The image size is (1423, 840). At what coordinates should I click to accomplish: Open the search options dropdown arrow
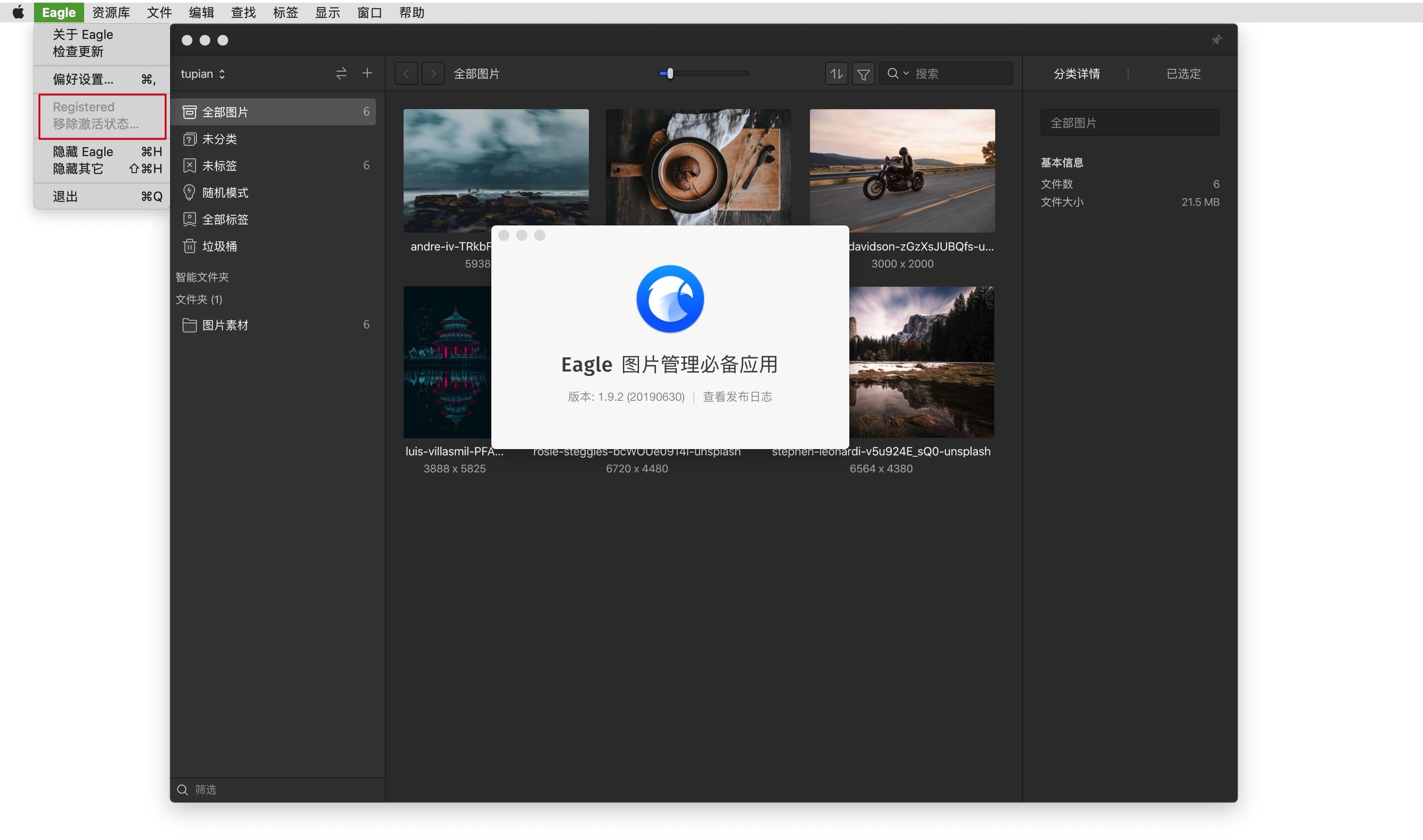(906, 73)
